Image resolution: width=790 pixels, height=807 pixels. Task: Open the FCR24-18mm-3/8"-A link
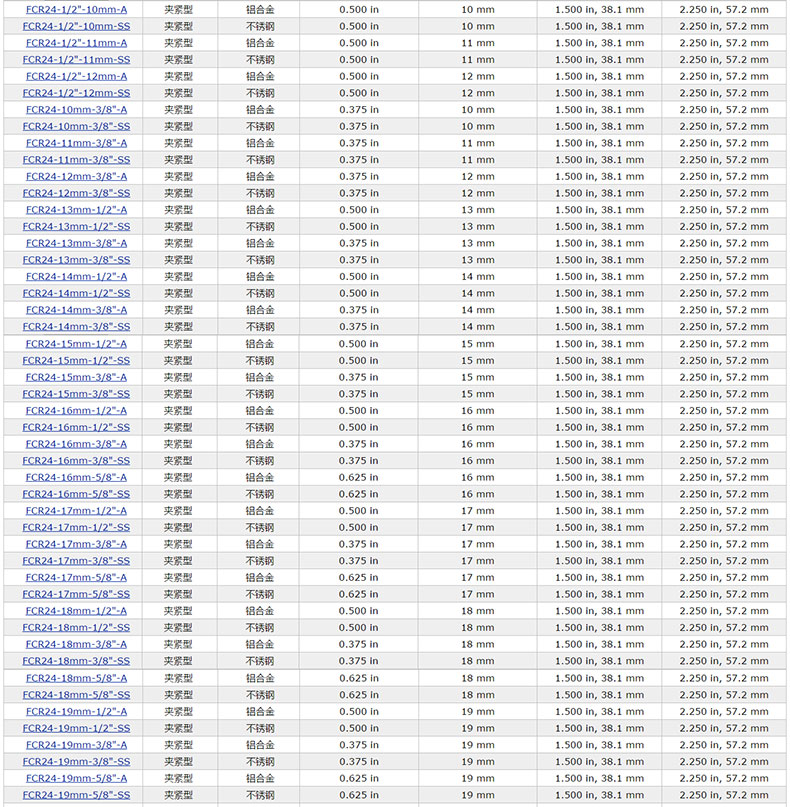[76, 644]
